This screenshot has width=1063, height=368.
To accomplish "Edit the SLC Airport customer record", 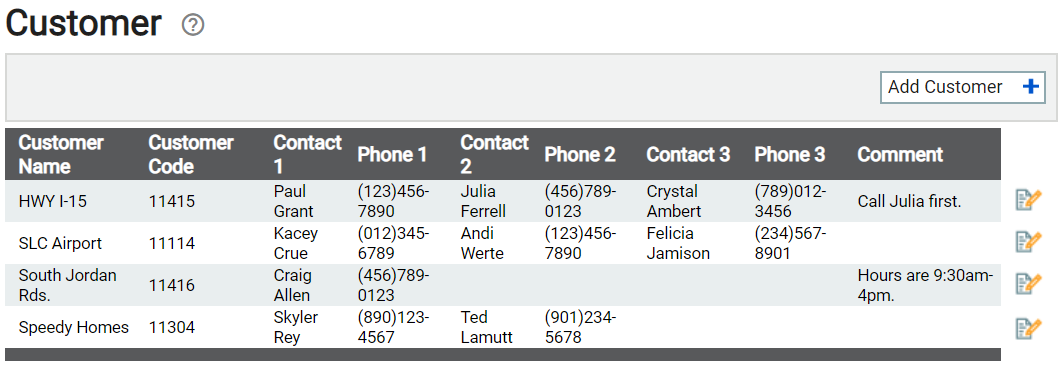I will (x=1028, y=243).
